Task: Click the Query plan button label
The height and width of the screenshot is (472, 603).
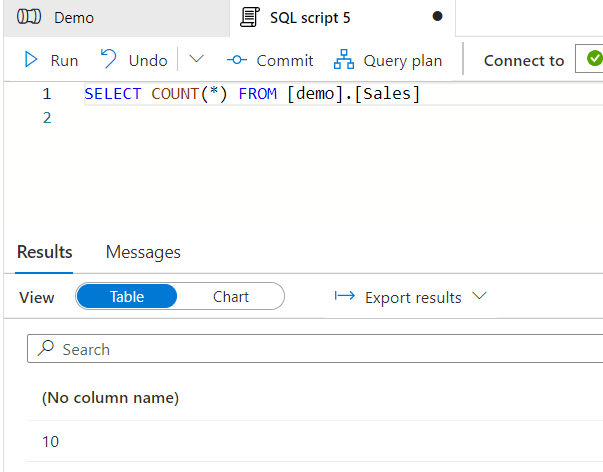Action: coord(402,60)
